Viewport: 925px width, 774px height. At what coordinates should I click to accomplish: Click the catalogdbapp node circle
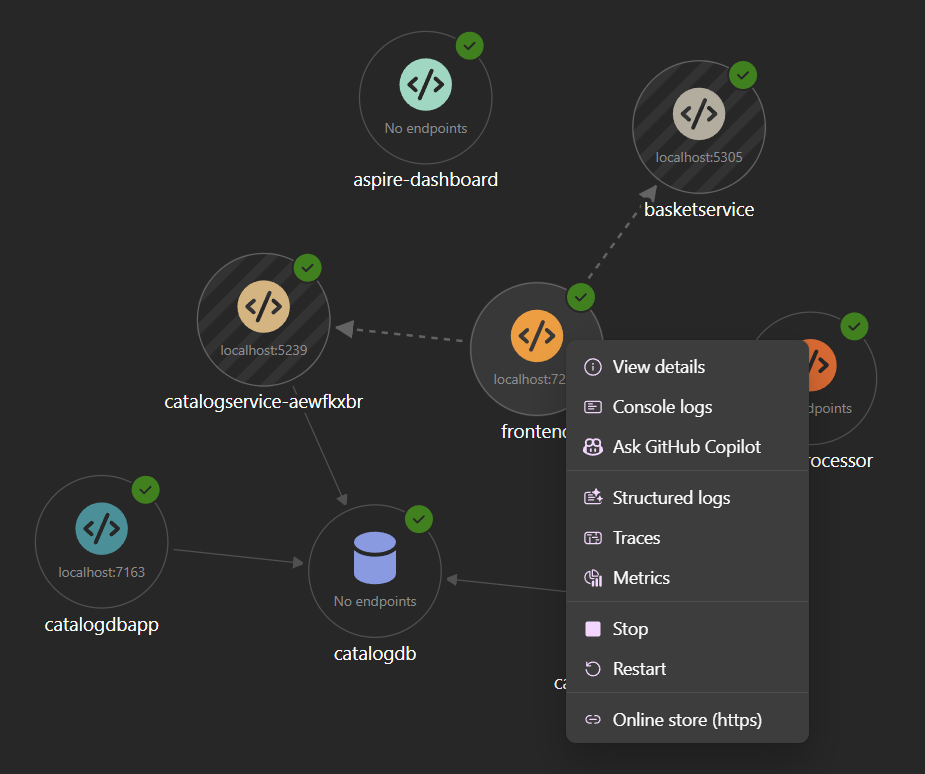pos(101,541)
